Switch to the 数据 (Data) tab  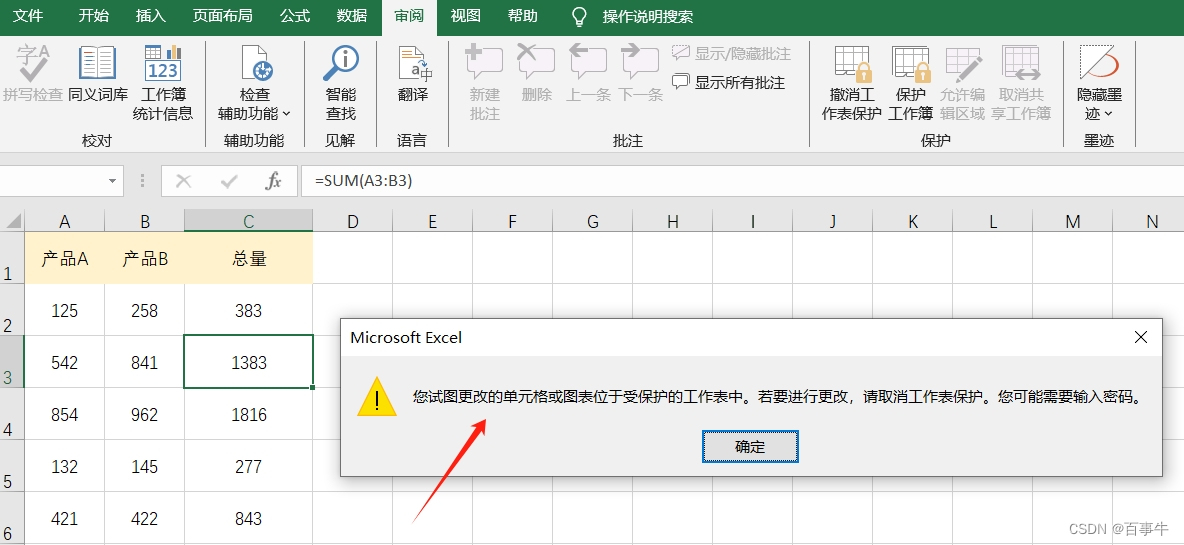pos(352,16)
